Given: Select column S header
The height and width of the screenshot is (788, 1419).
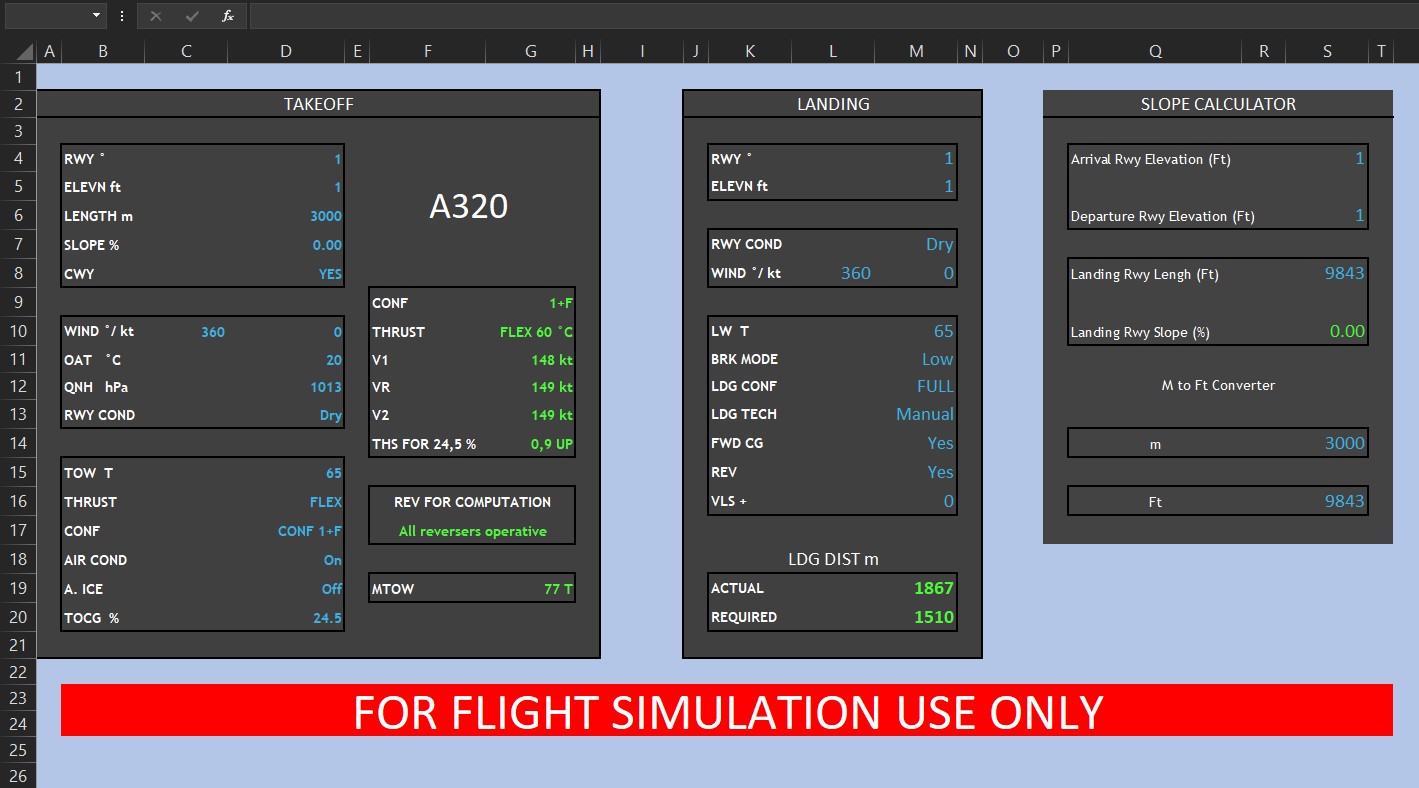Looking at the screenshot, I should coord(1327,52).
